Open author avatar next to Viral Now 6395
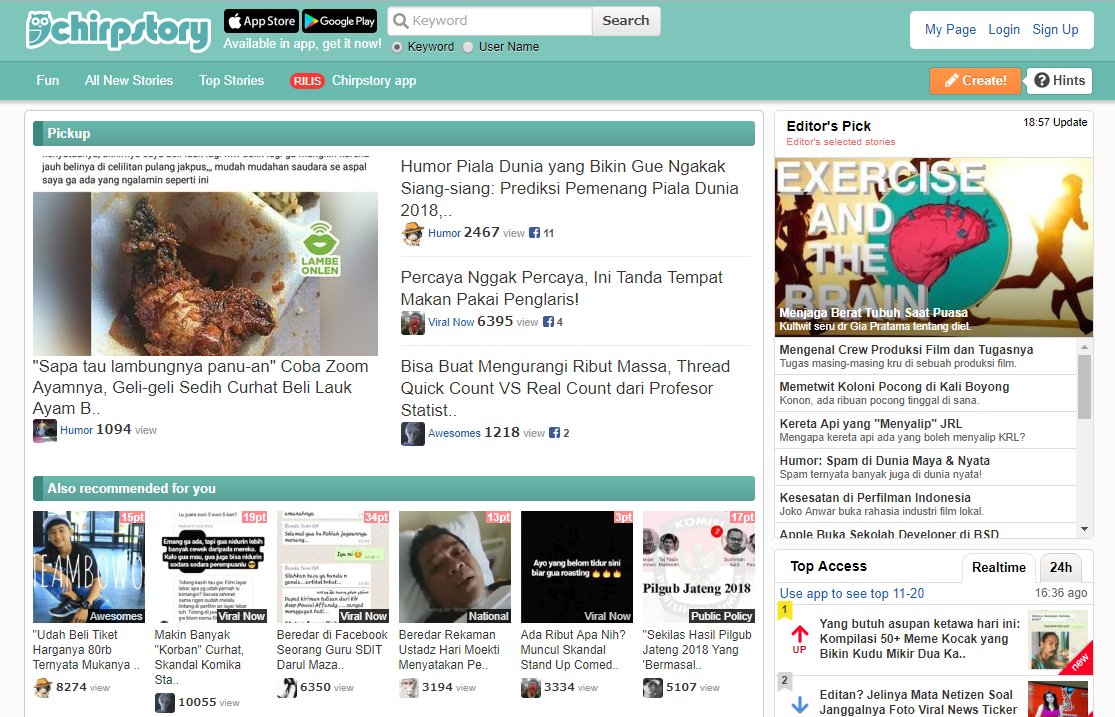 (x=412, y=323)
